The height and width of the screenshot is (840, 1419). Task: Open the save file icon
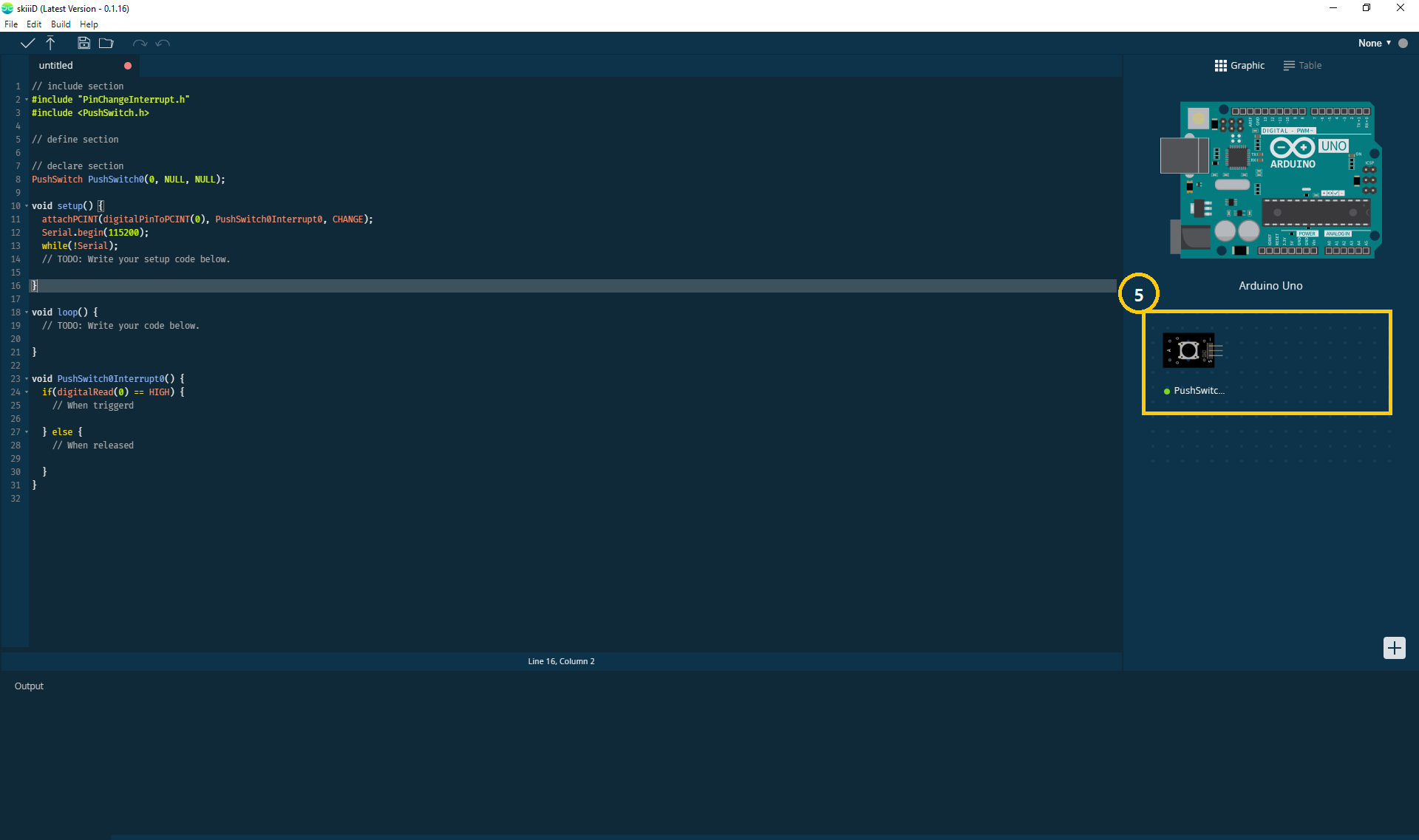coord(84,43)
